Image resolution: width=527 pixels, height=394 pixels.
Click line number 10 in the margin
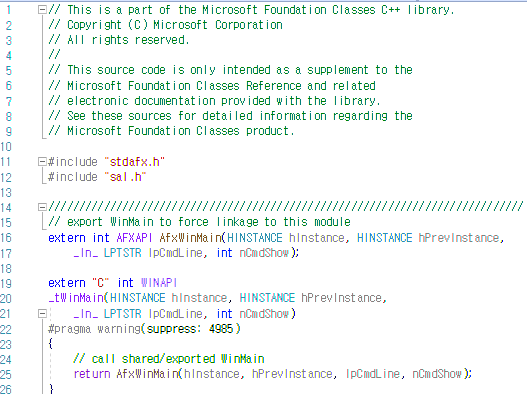click(6, 147)
